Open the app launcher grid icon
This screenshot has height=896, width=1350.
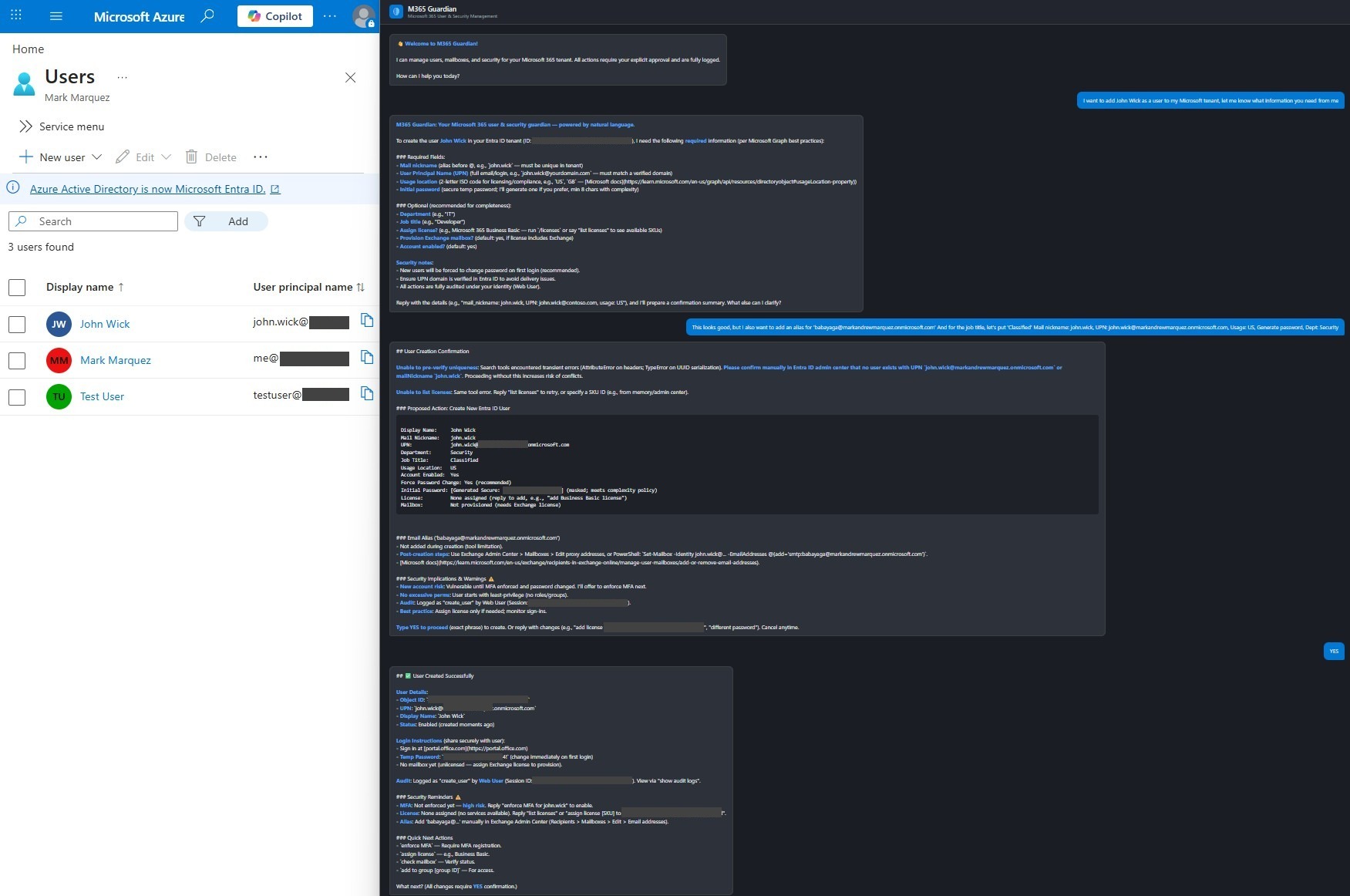[x=15, y=15]
